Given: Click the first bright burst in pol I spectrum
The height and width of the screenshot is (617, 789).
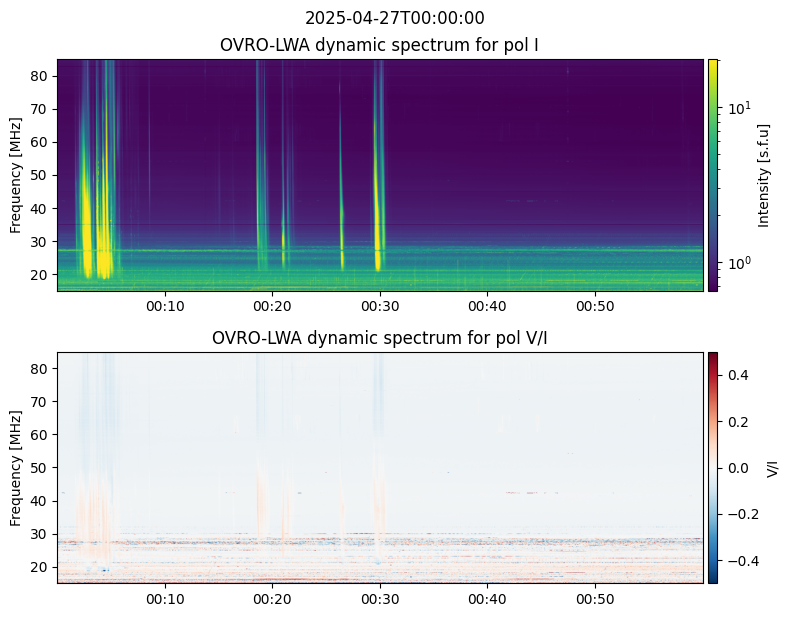Looking at the screenshot, I should coord(86,226).
